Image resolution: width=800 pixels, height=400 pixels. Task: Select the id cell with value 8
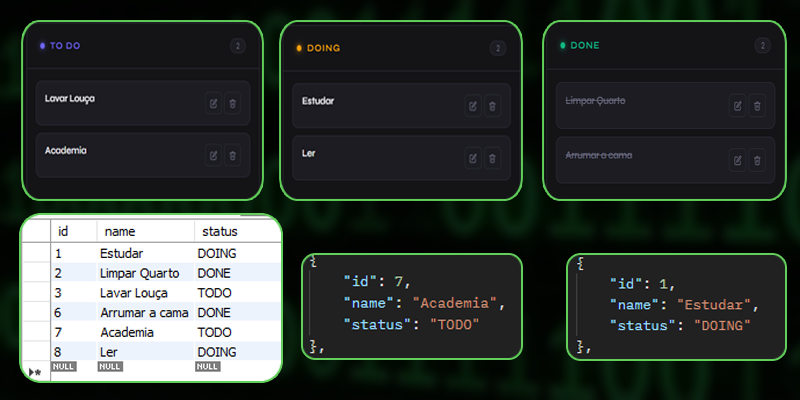[x=73, y=352]
